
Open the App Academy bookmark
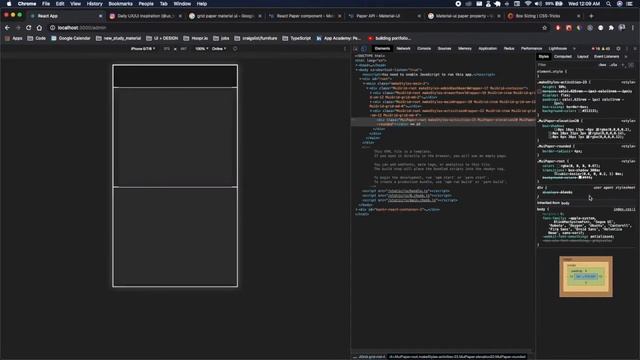point(338,38)
